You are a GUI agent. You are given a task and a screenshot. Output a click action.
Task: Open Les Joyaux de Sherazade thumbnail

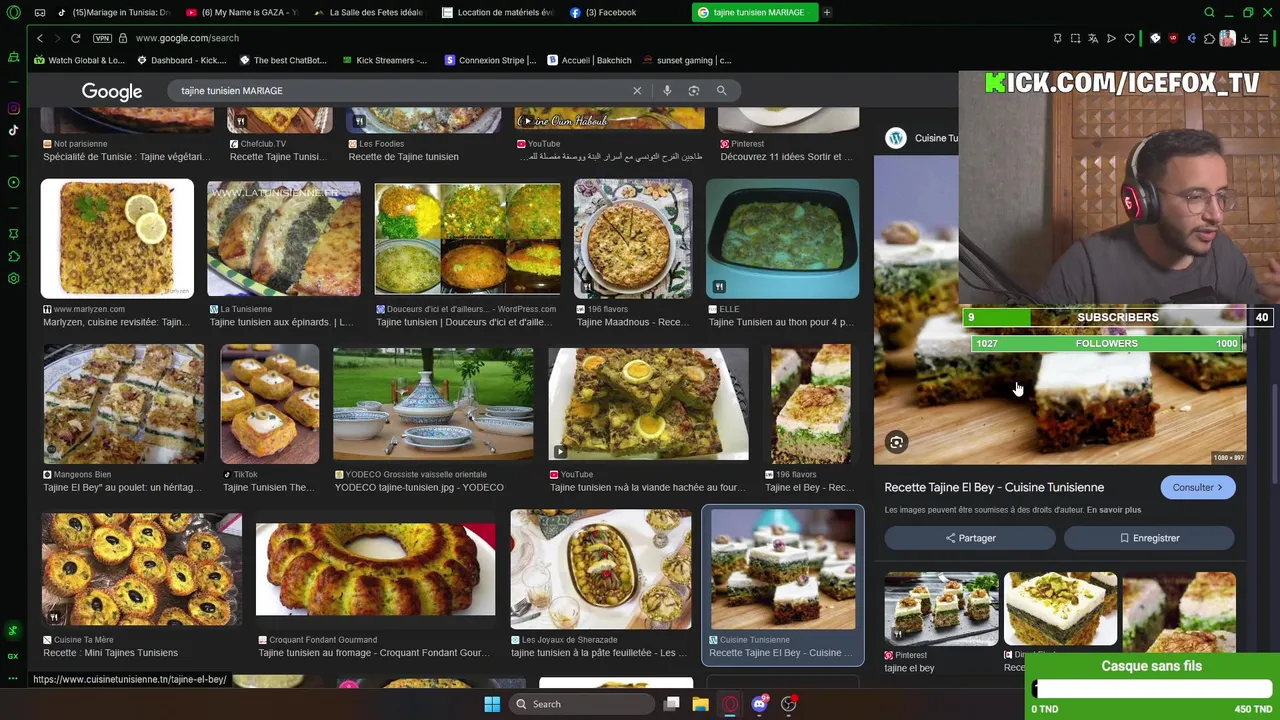(601, 570)
